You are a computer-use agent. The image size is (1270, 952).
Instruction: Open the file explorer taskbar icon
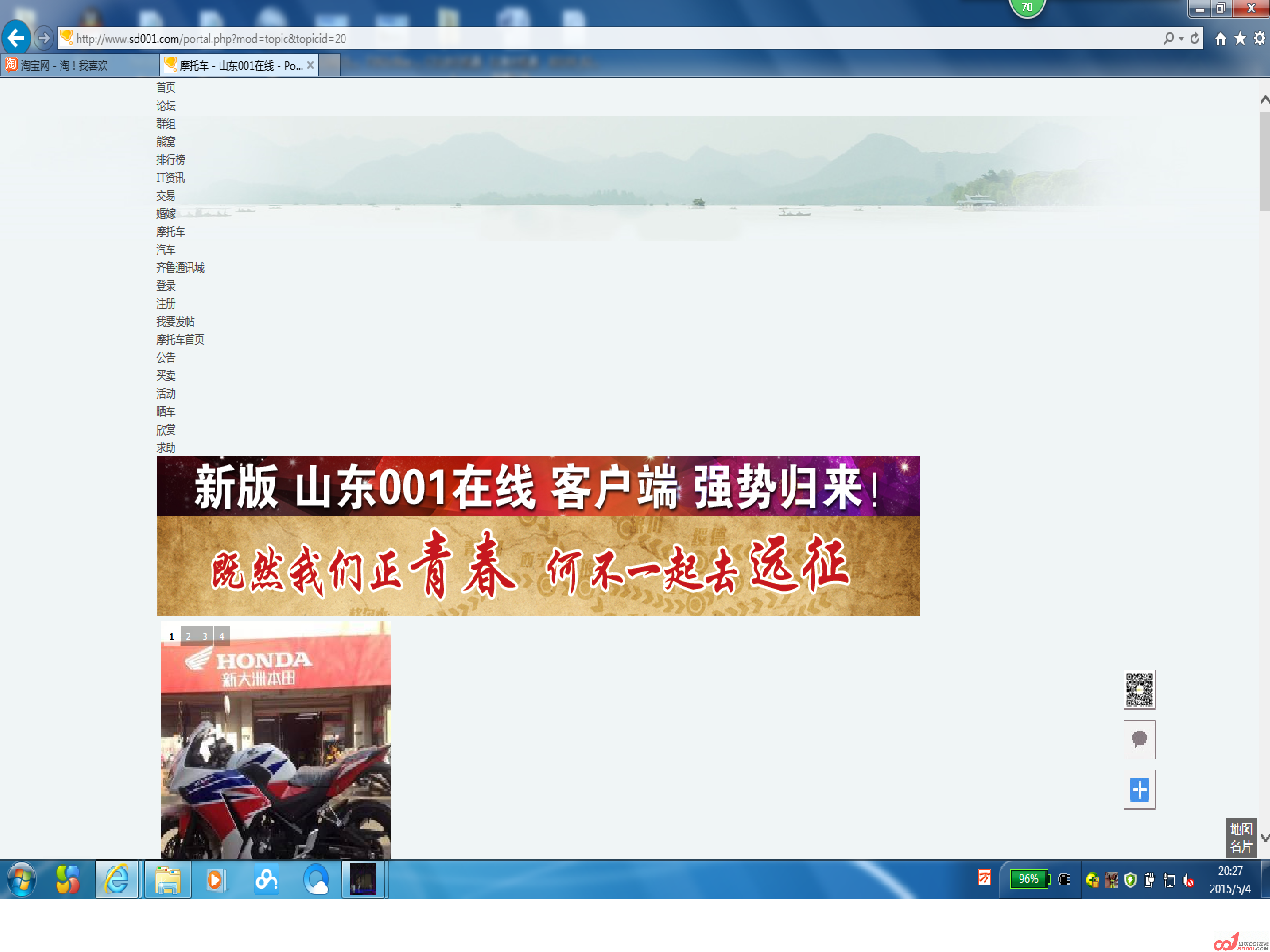[x=168, y=880]
